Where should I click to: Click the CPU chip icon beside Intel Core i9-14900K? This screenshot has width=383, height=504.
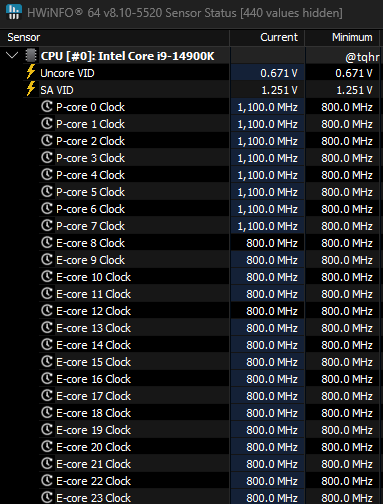[31, 56]
